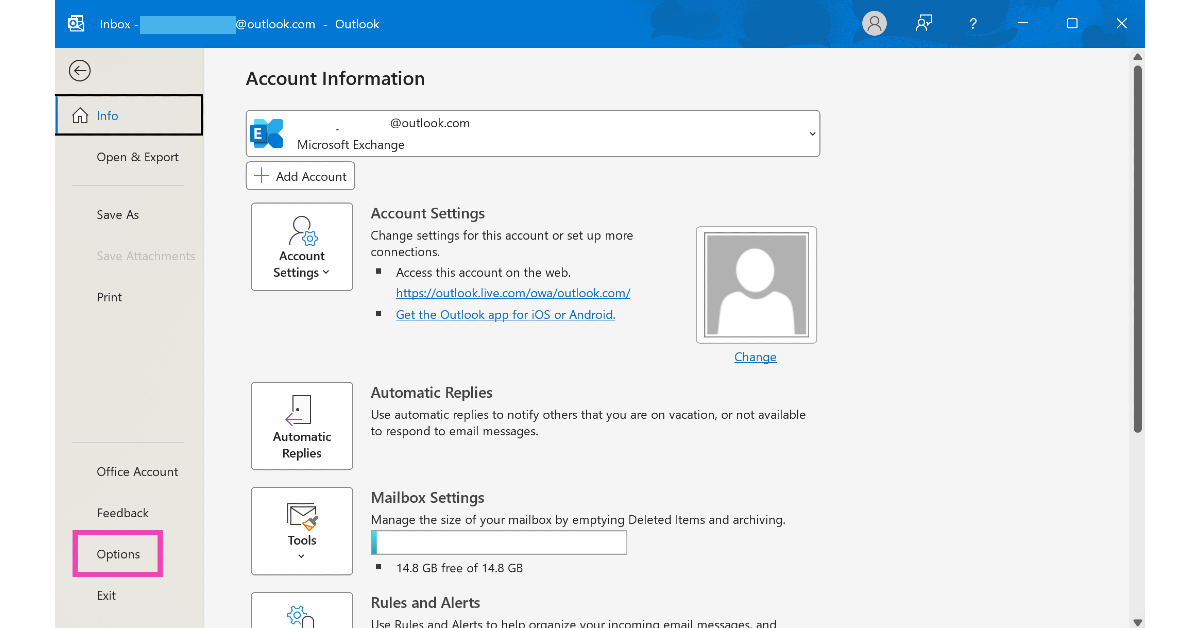Screen dimensions: 1200x628
Task: Click the back arrow icon
Action: tap(79, 71)
